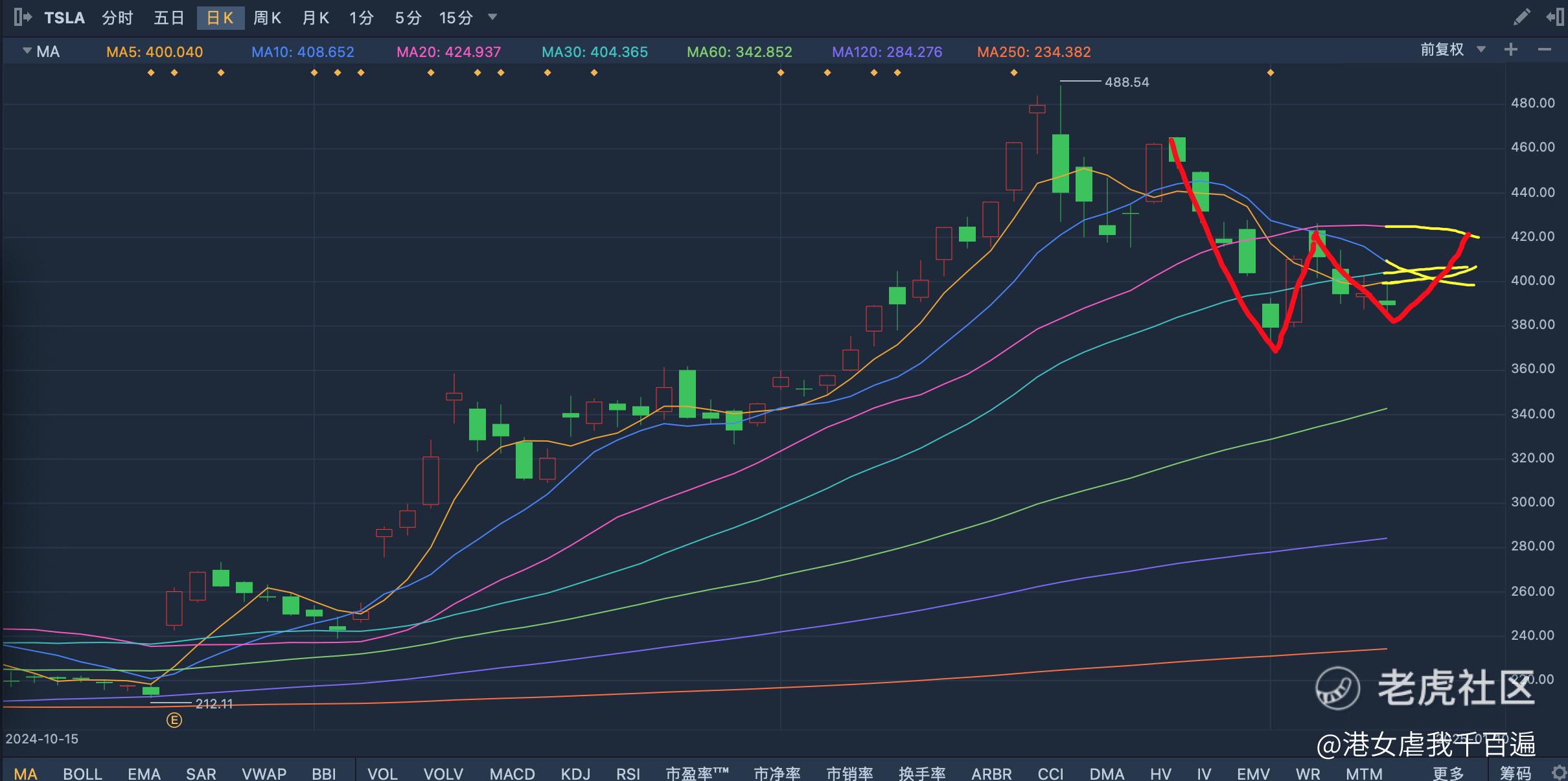
Task: Zoom out chart with minus icon
Action: [1545, 50]
